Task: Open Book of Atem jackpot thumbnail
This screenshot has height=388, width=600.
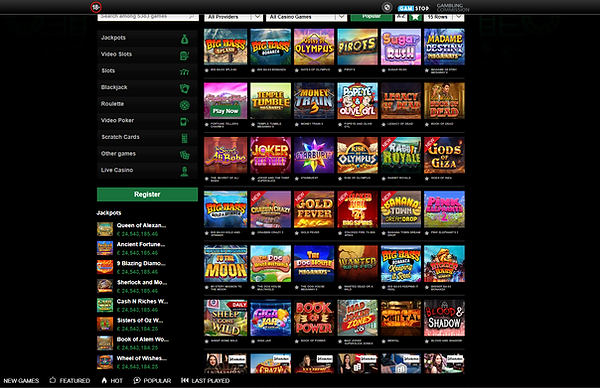Action: point(105,343)
